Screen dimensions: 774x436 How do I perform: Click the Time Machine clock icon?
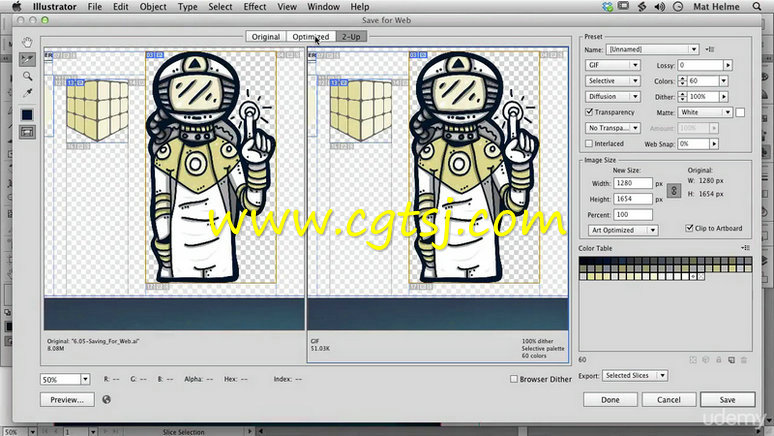click(x=678, y=6)
